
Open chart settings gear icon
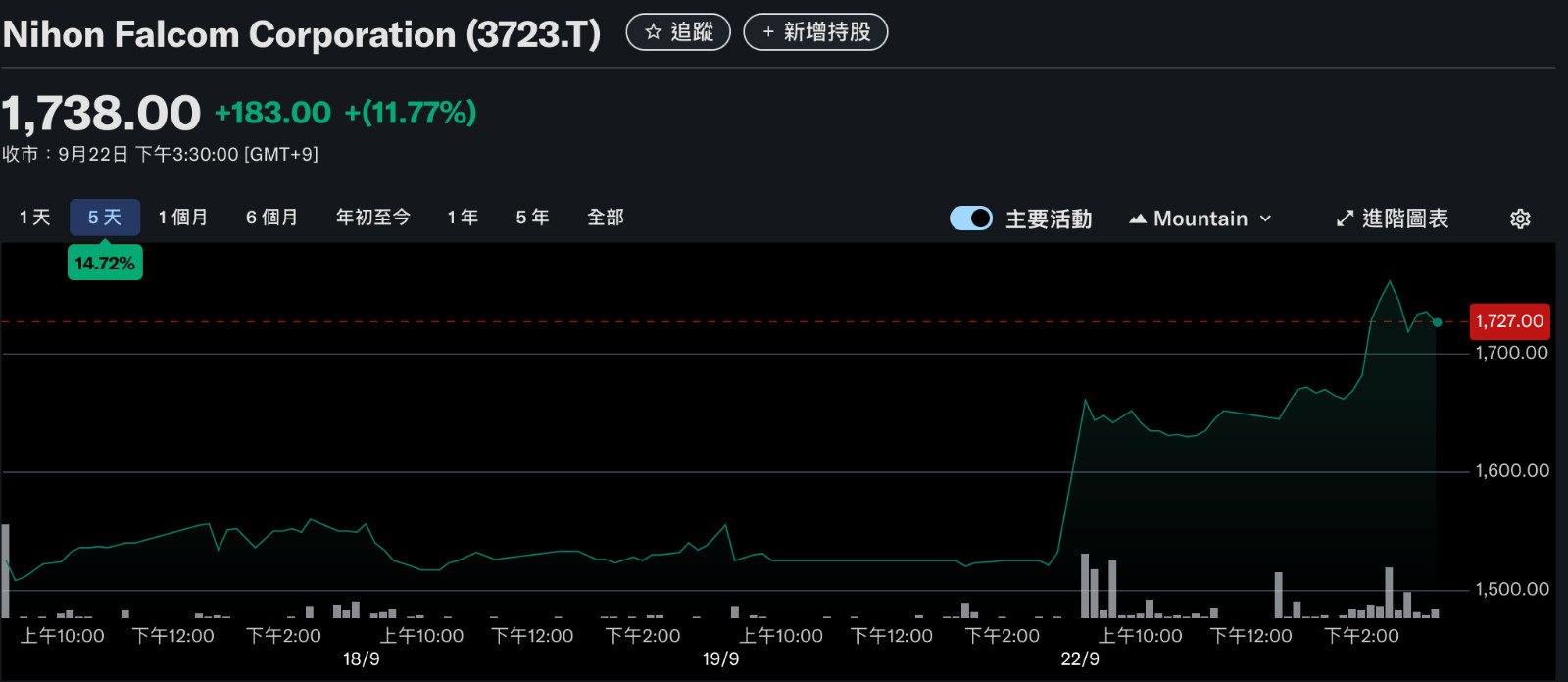click(x=1520, y=219)
